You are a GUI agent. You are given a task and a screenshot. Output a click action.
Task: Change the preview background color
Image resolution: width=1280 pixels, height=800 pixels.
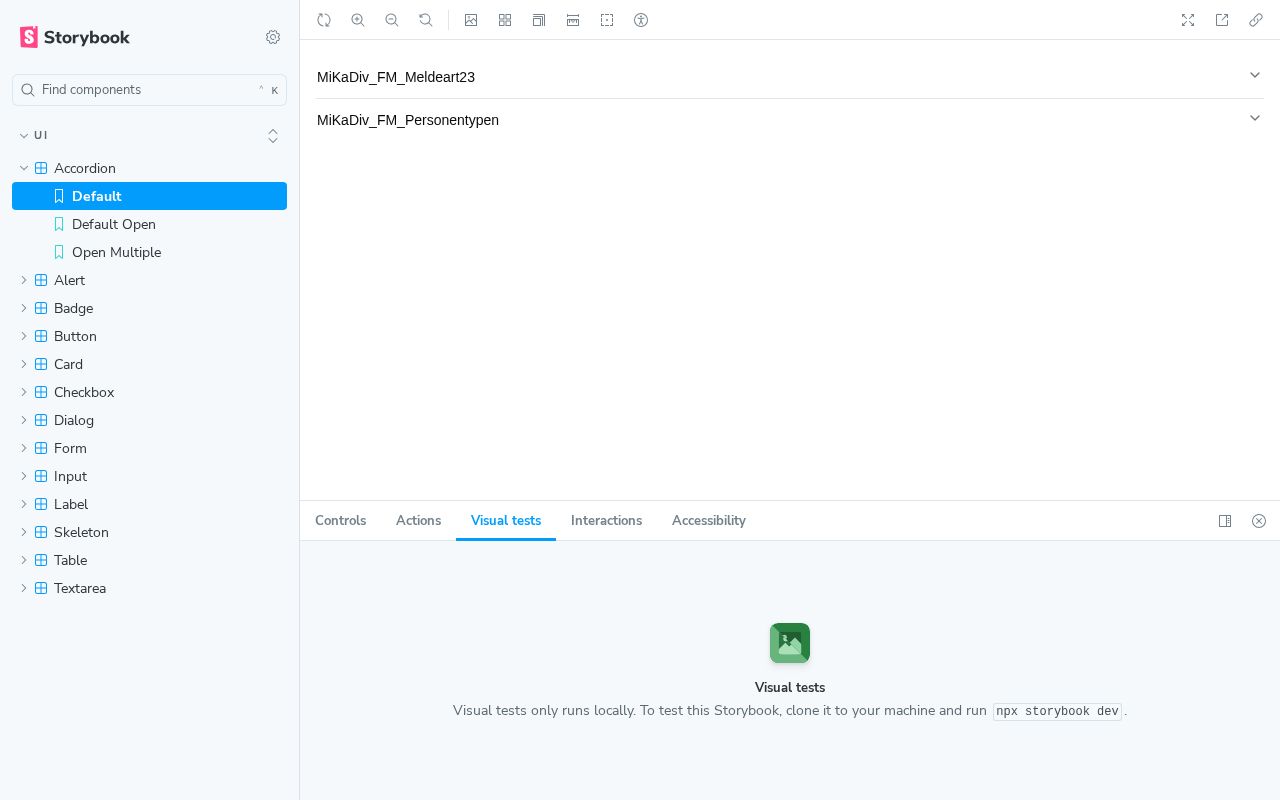click(x=471, y=20)
